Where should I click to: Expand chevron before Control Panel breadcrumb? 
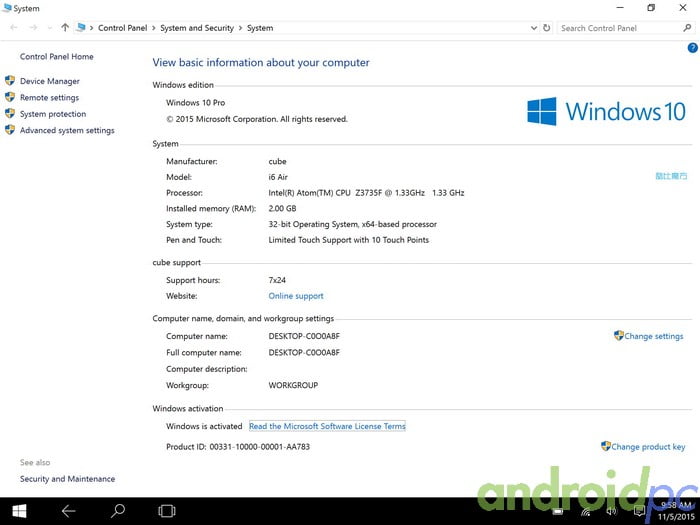(92, 28)
